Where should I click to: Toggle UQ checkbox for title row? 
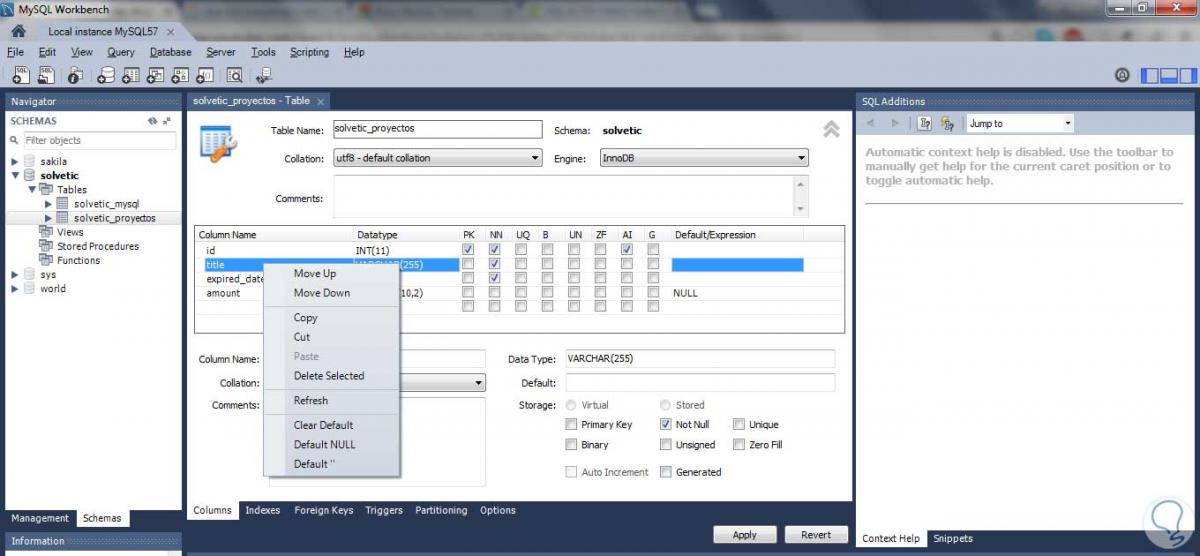point(521,264)
